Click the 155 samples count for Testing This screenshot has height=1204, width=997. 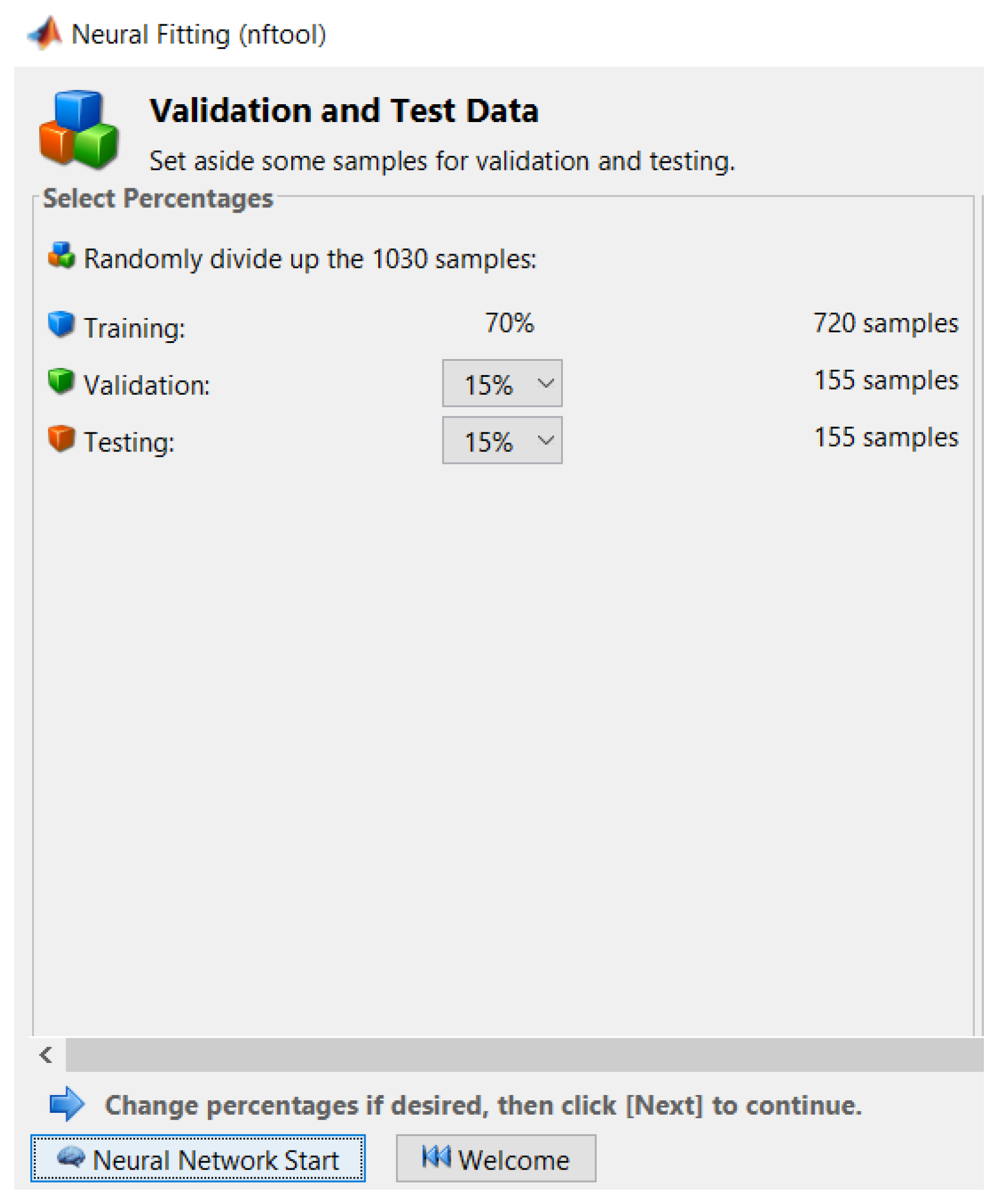(886, 438)
